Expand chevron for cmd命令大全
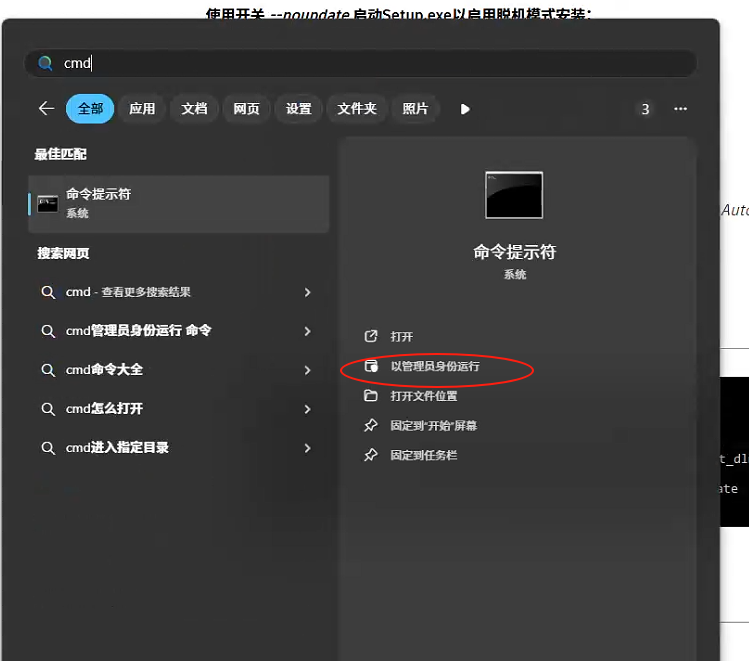Viewport: 749px width, 661px height. coord(308,370)
